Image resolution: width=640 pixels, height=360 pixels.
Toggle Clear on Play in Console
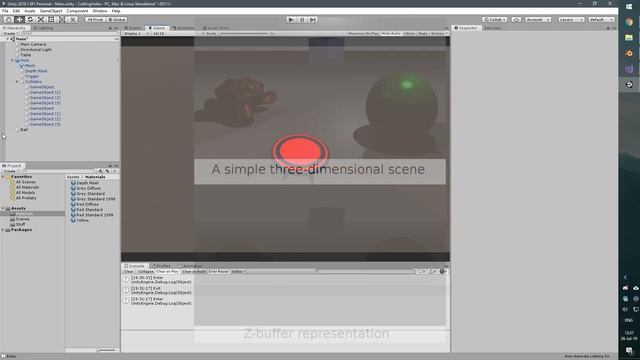point(167,271)
